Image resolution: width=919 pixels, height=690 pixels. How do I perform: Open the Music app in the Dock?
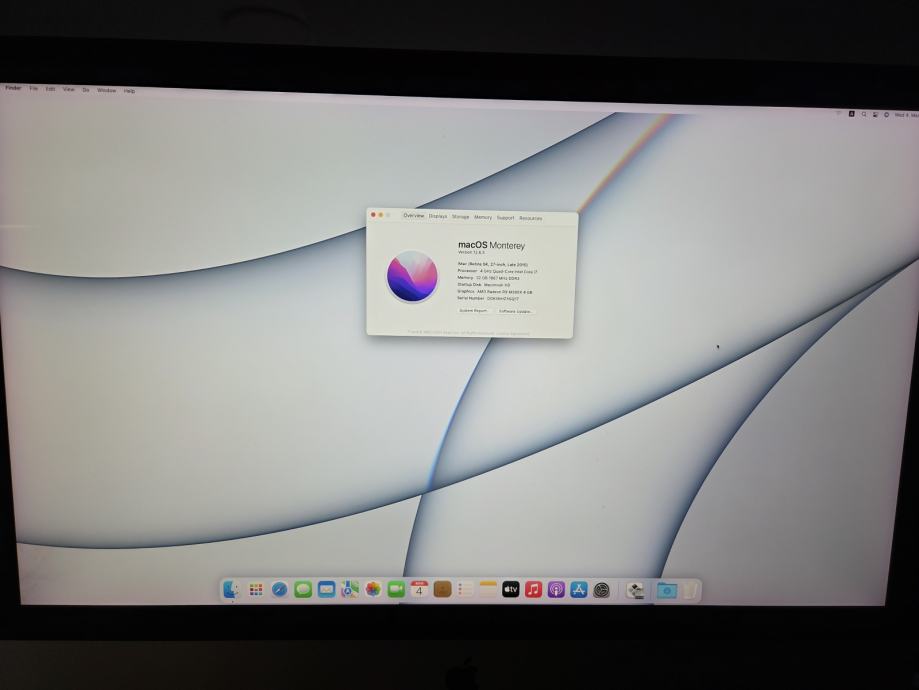(533, 589)
